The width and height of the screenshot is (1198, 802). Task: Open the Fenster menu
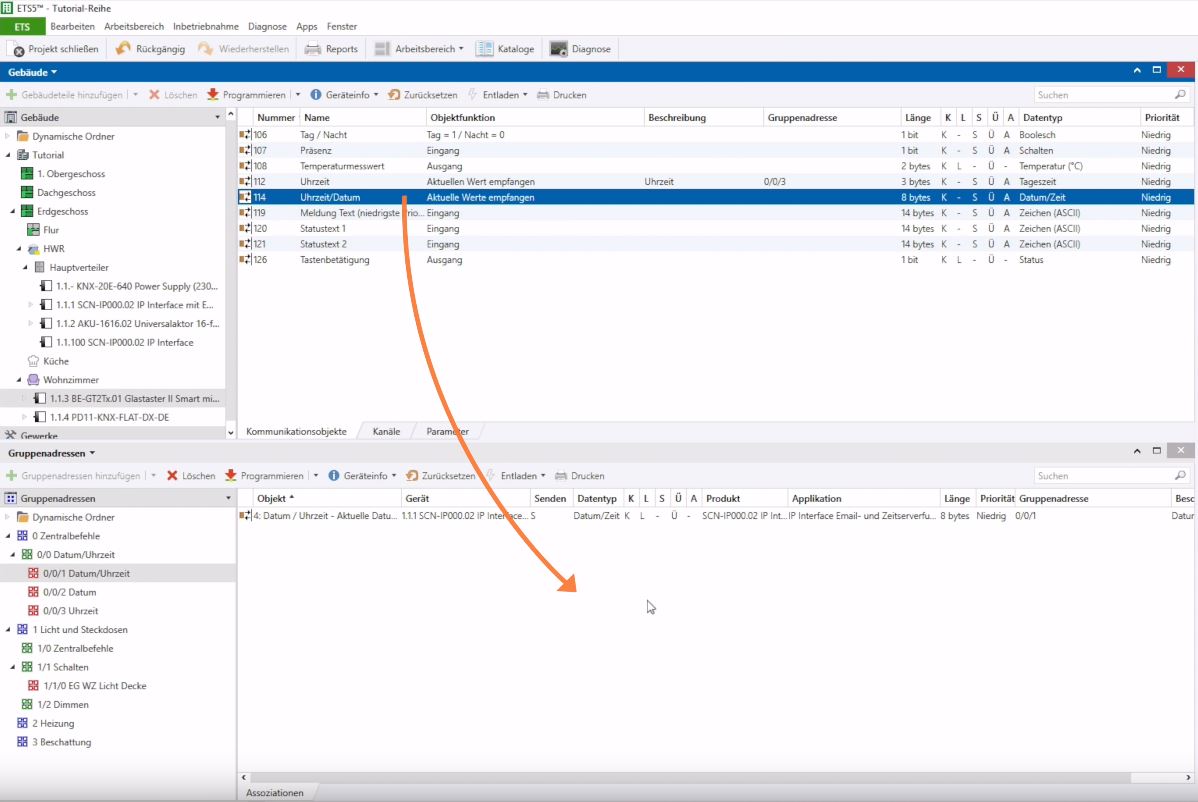pos(342,27)
